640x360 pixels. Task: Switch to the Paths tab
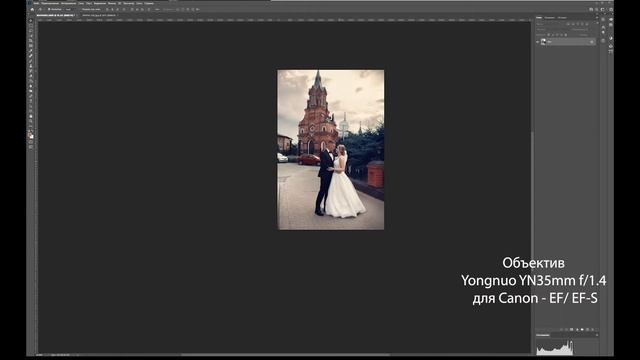pyautogui.click(x=562, y=18)
